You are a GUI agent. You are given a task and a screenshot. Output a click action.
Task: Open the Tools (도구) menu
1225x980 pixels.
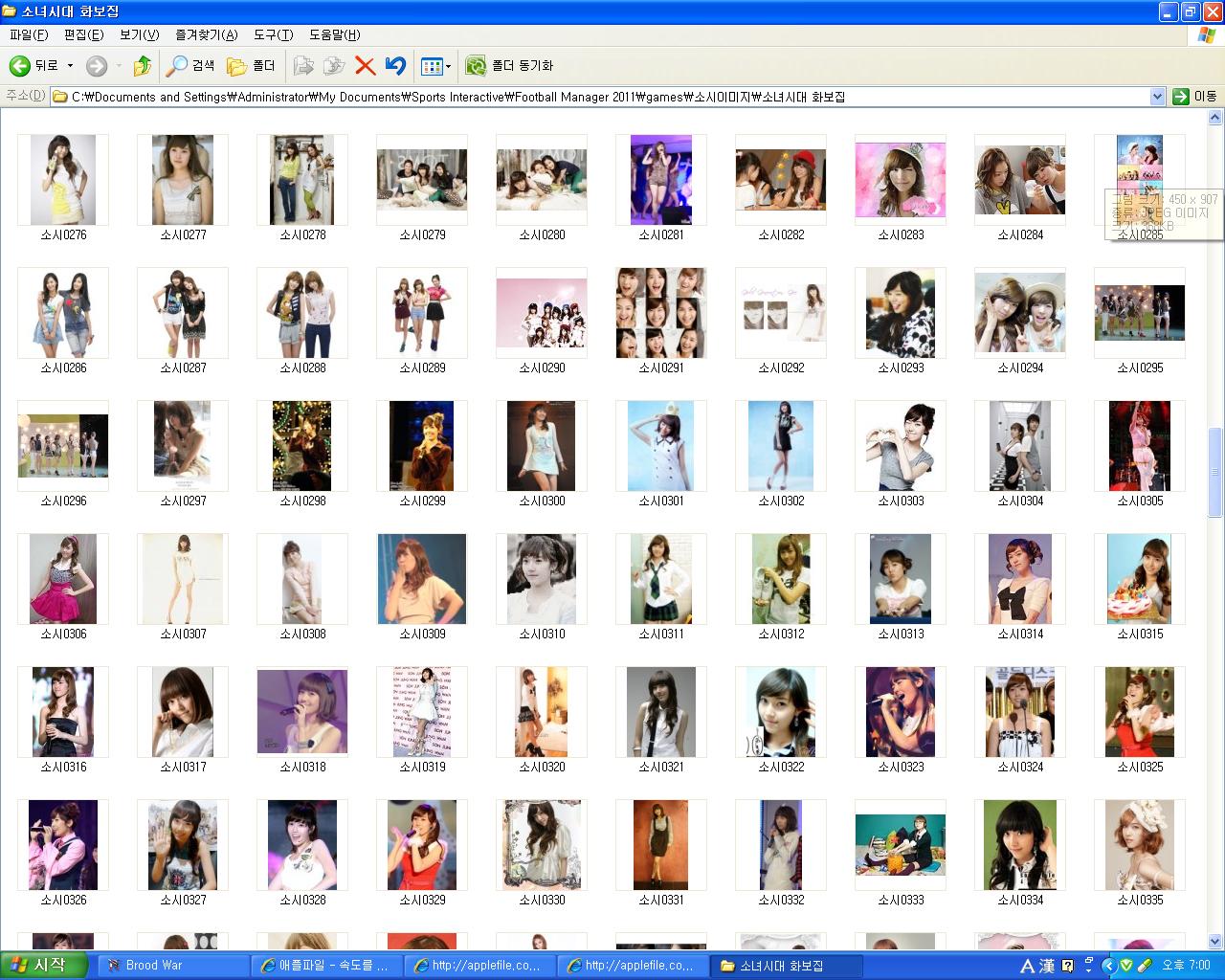[x=273, y=34]
